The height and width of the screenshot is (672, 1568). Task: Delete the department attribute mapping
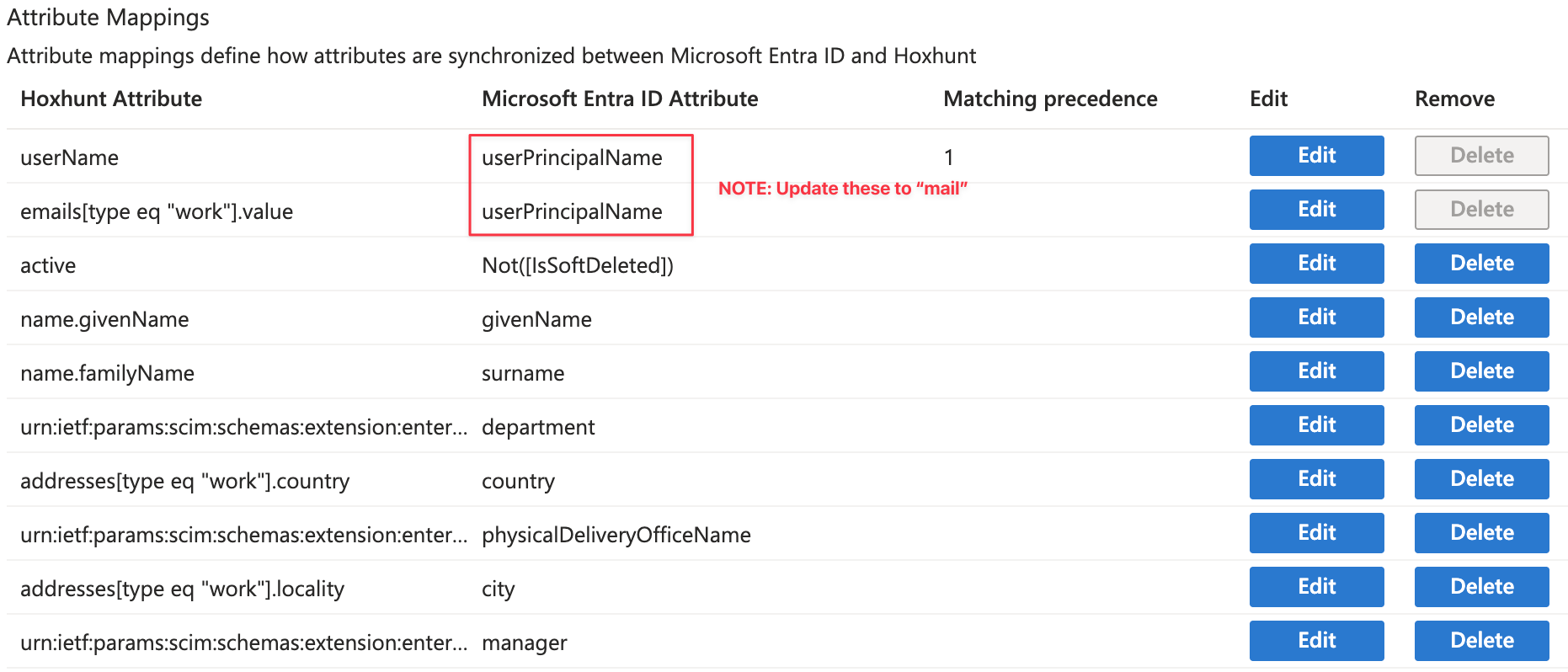pyautogui.click(x=1481, y=425)
